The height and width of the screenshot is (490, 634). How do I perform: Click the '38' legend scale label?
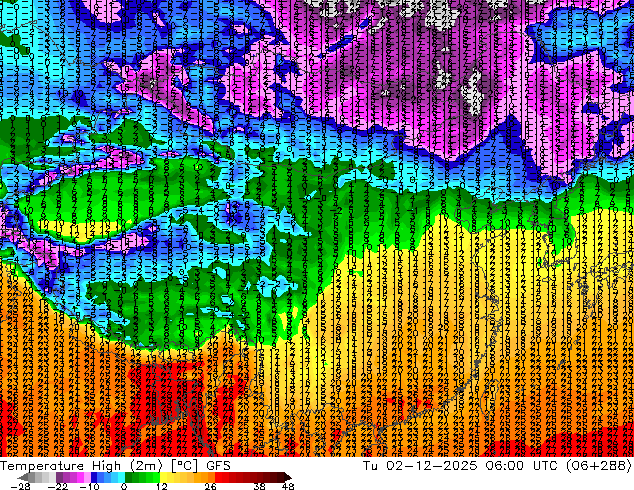click(x=259, y=486)
